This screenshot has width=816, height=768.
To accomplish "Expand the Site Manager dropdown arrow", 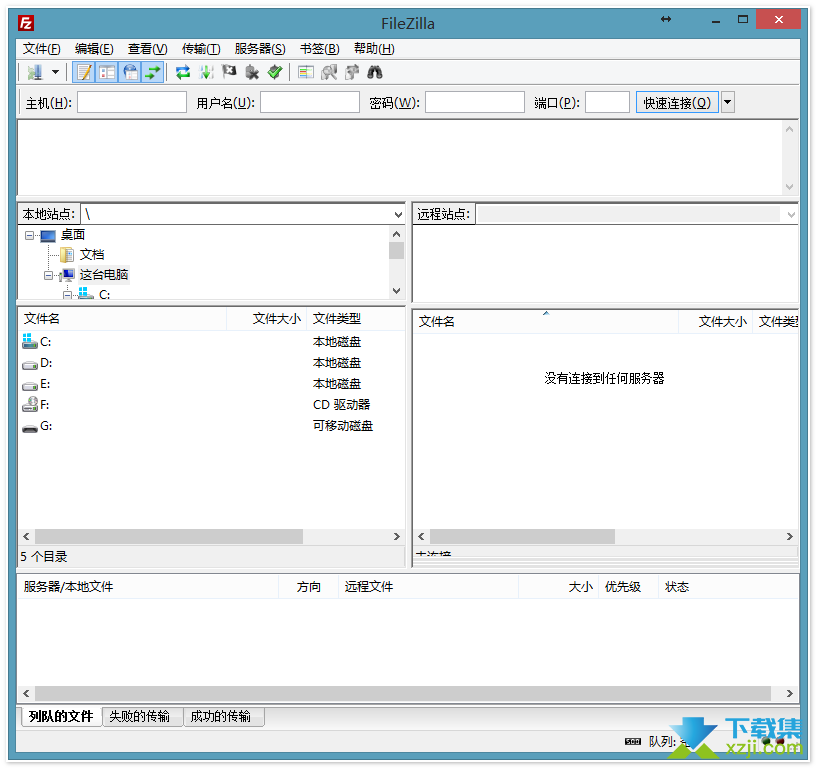I will (x=55, y=72).
